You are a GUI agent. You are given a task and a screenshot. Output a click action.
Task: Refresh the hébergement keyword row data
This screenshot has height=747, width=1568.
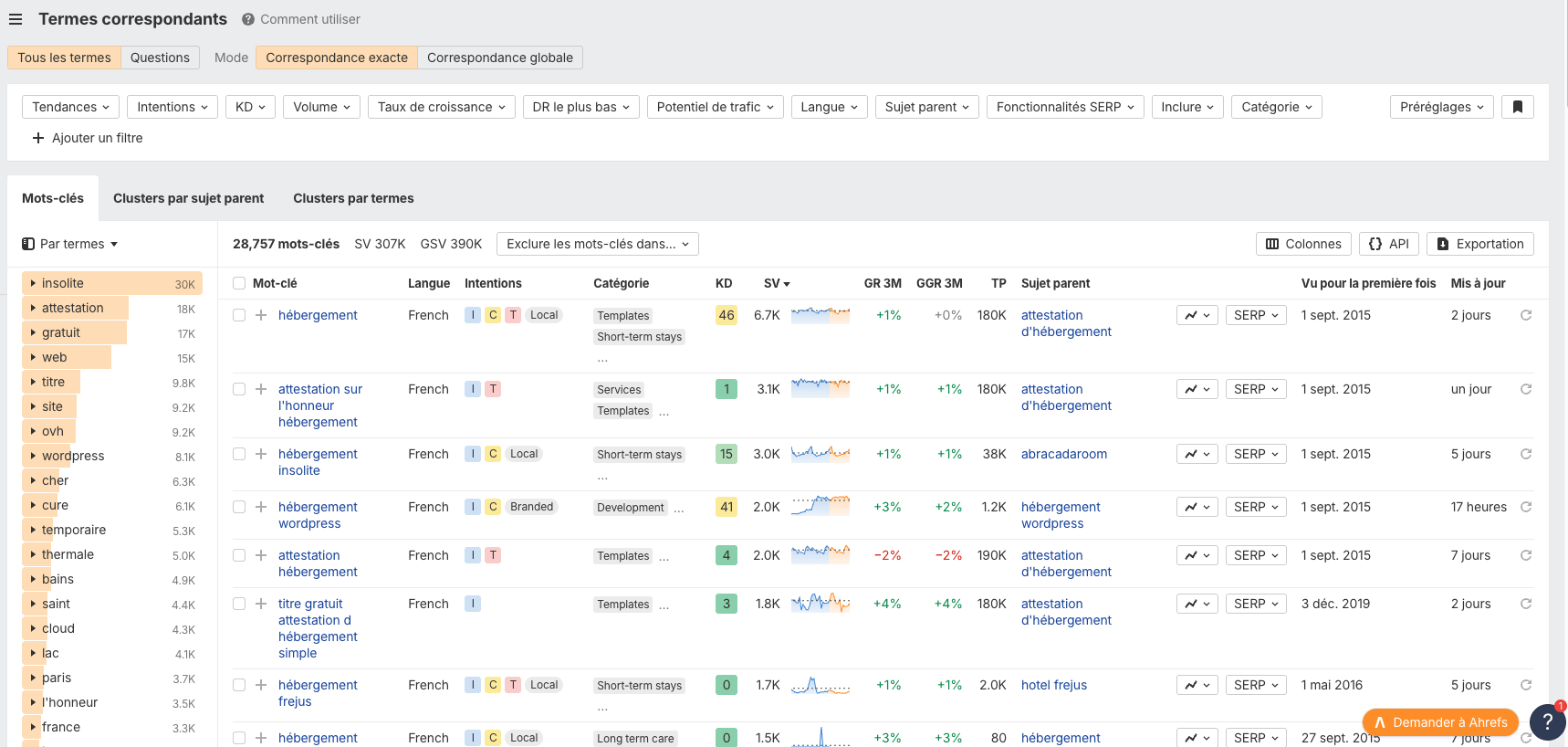pos(1526,315)
